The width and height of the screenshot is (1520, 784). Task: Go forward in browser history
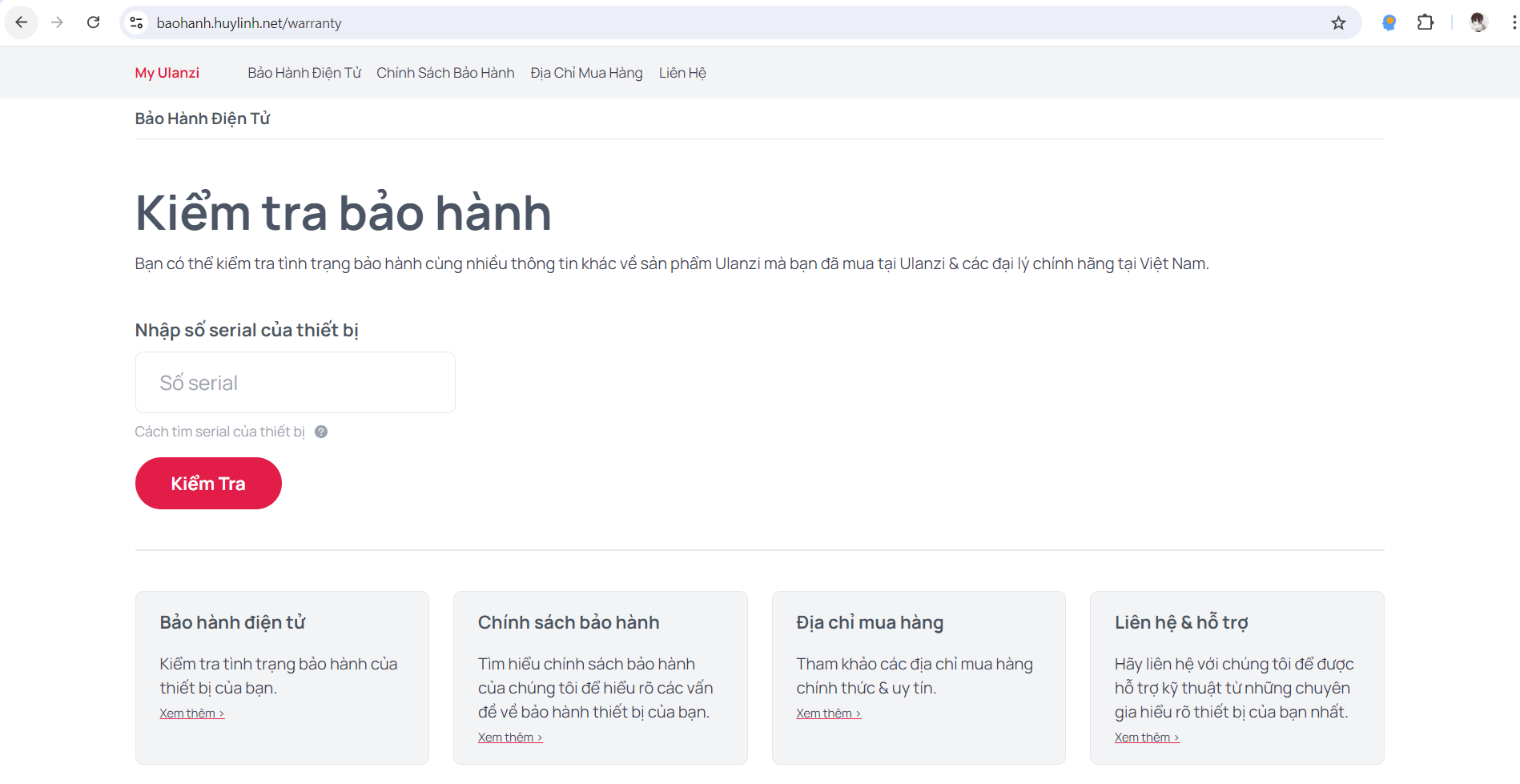(x=57, y=22)
